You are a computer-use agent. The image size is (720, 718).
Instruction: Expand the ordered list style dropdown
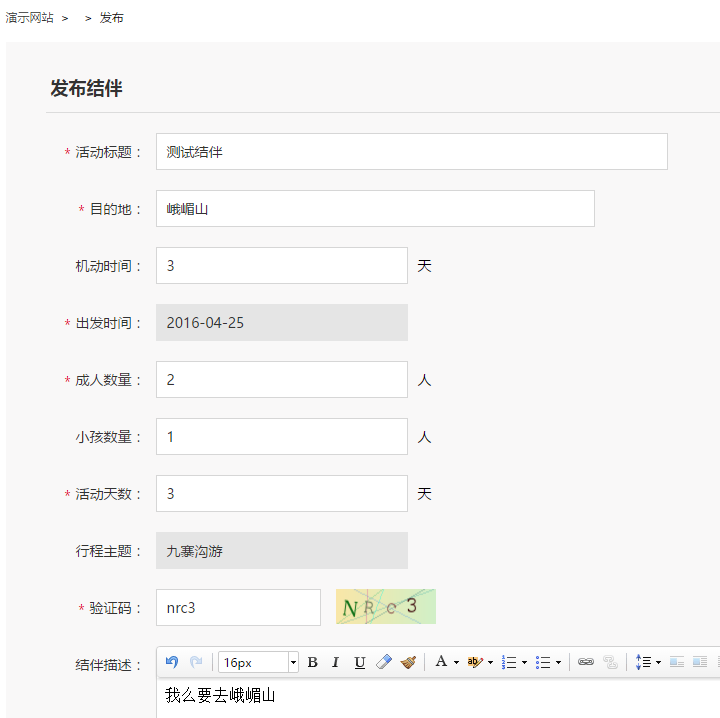pyautogui.click(x=524, y=663)
